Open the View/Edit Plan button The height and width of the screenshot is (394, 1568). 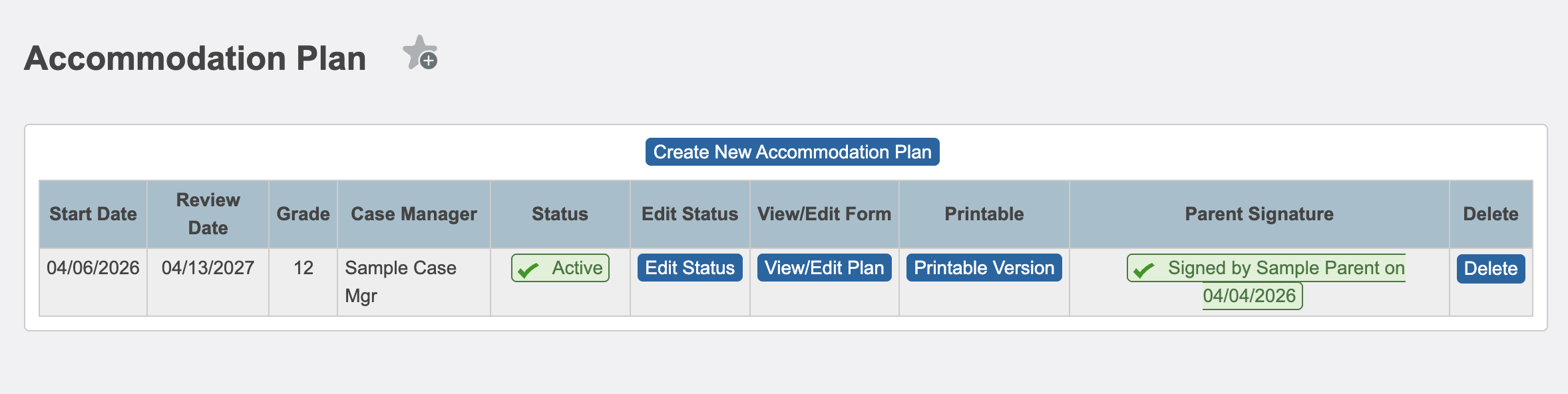click(x=824, y=268)
